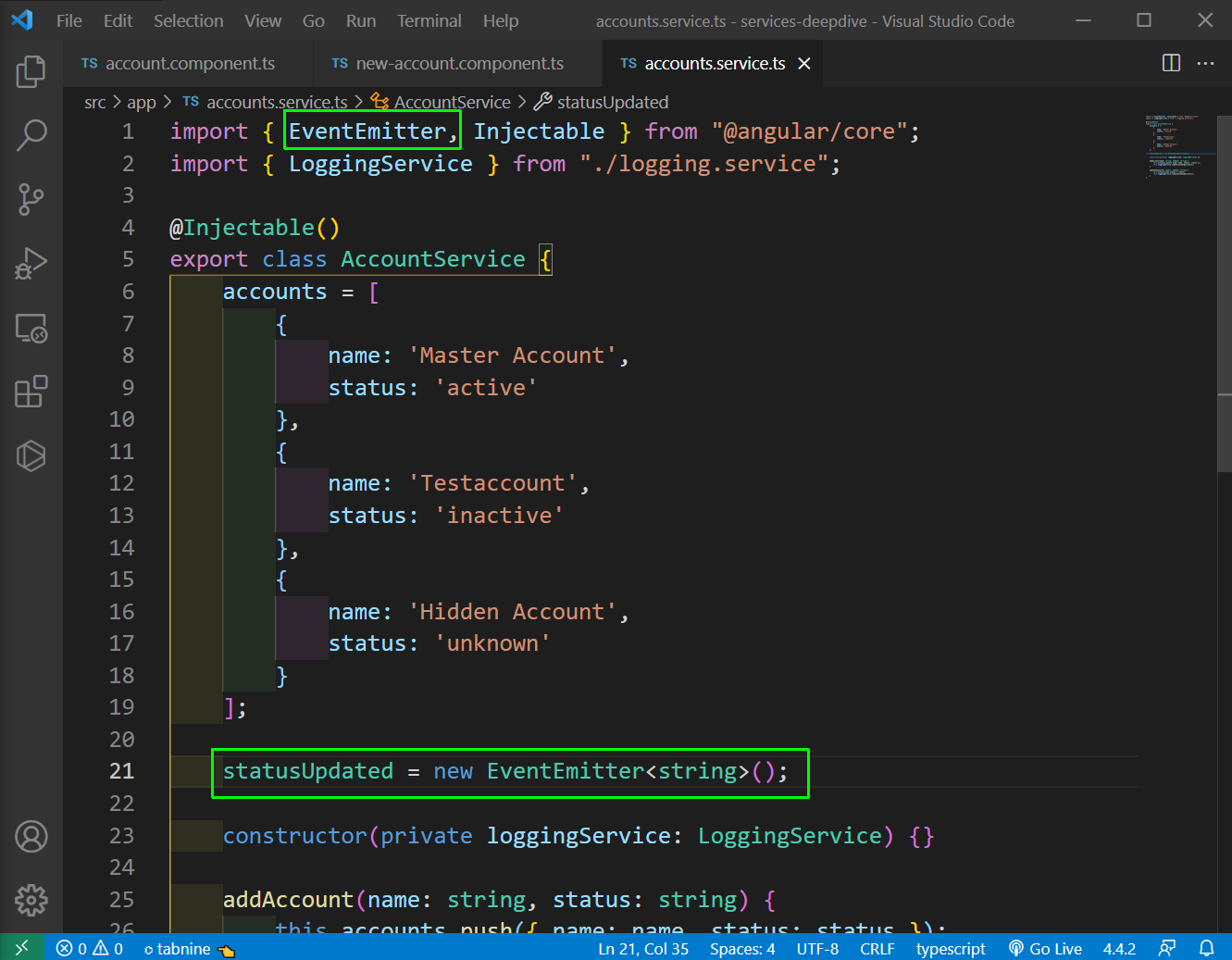
Task: Click the 4.4.2 TypeScript version
Action: (x=1119, y=948)
